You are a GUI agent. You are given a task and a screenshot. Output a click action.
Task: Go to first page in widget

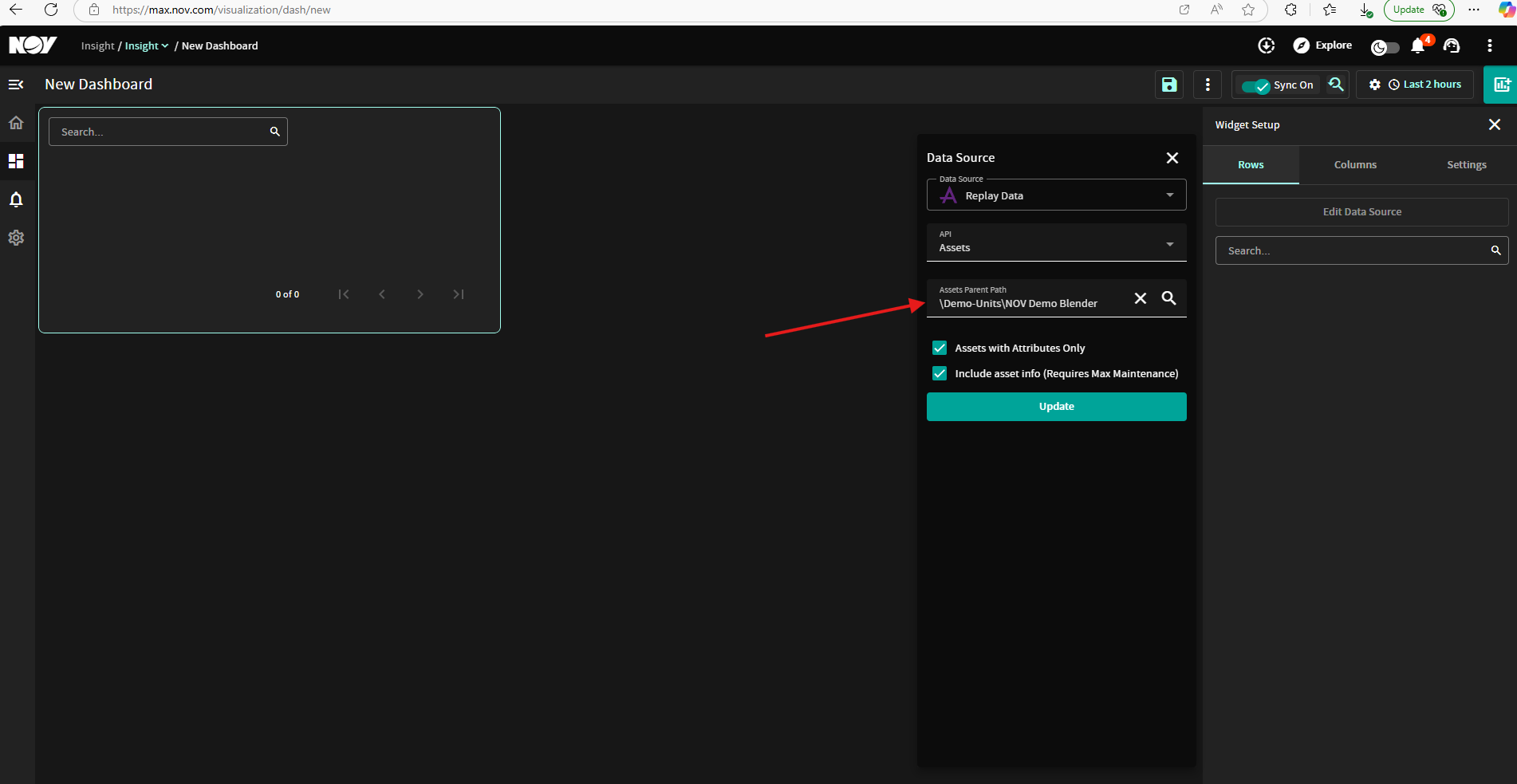click(344, 294)
